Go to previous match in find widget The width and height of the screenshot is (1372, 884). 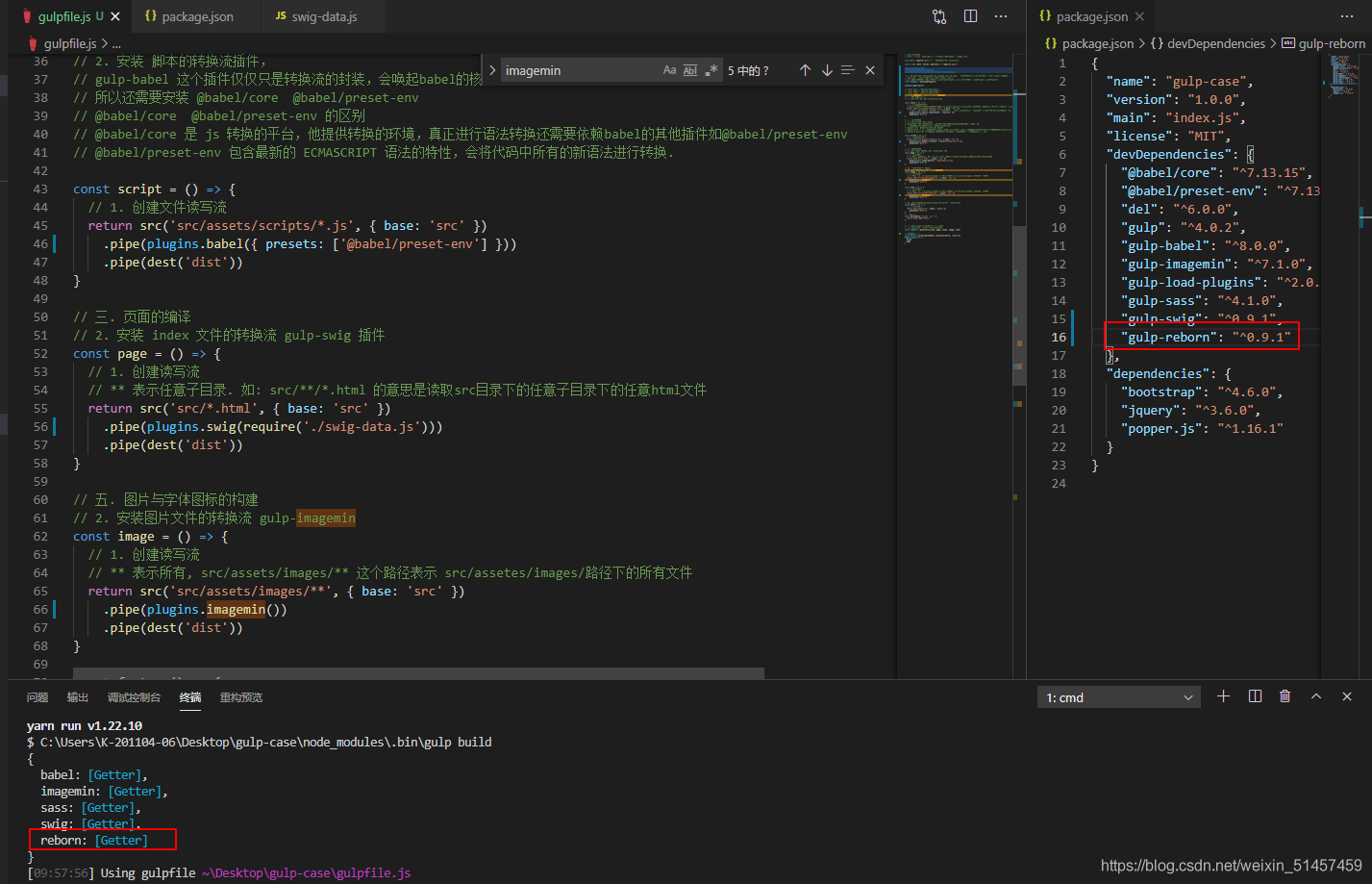pos(805,70)
